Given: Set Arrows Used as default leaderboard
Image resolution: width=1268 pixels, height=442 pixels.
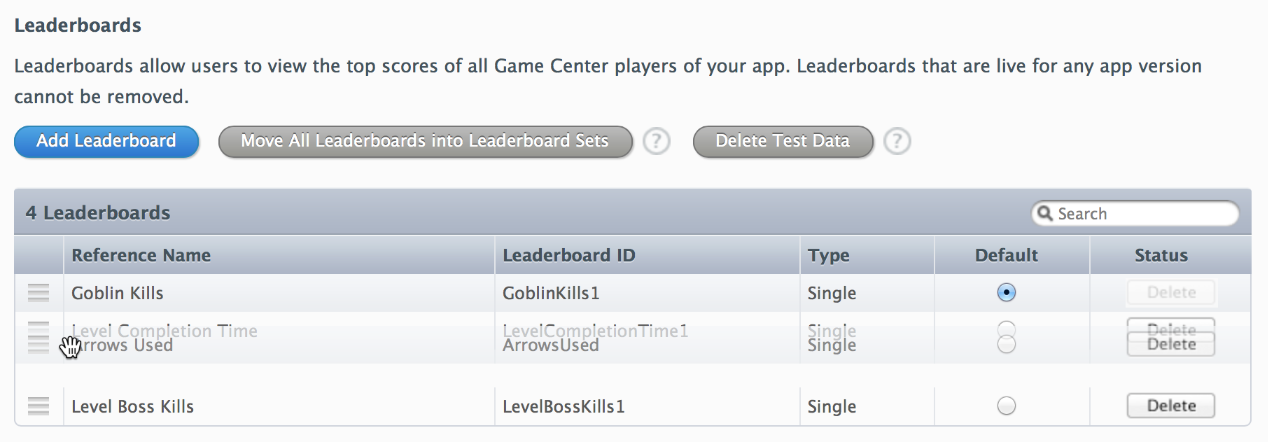Looking at the screenshot, I should pyautogui.click(x=1007, y=345).
